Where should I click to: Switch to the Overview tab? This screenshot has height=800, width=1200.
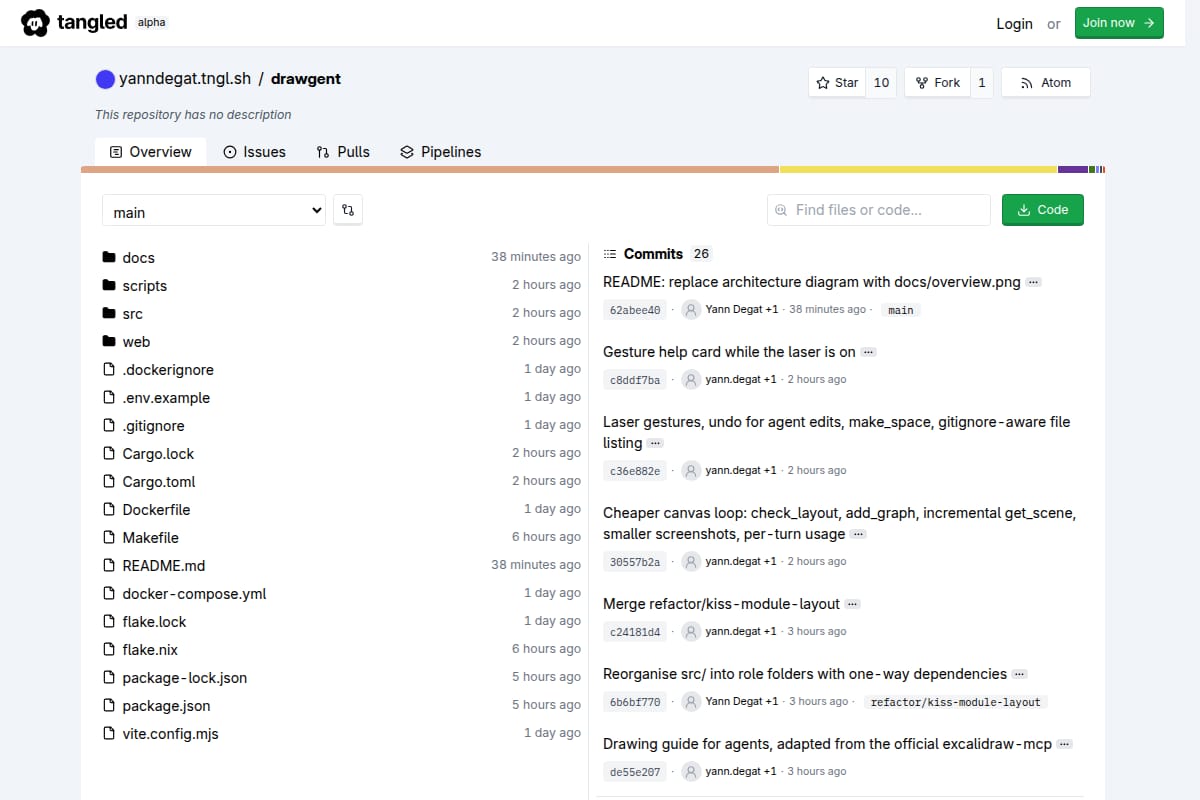point(150,152)
